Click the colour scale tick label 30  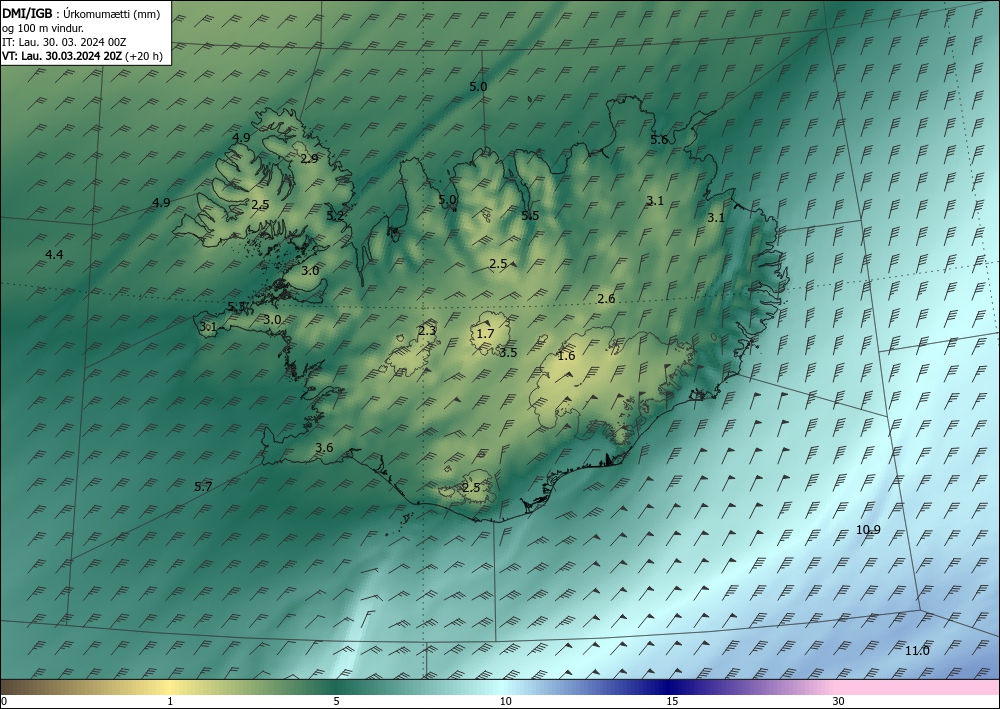839,702
